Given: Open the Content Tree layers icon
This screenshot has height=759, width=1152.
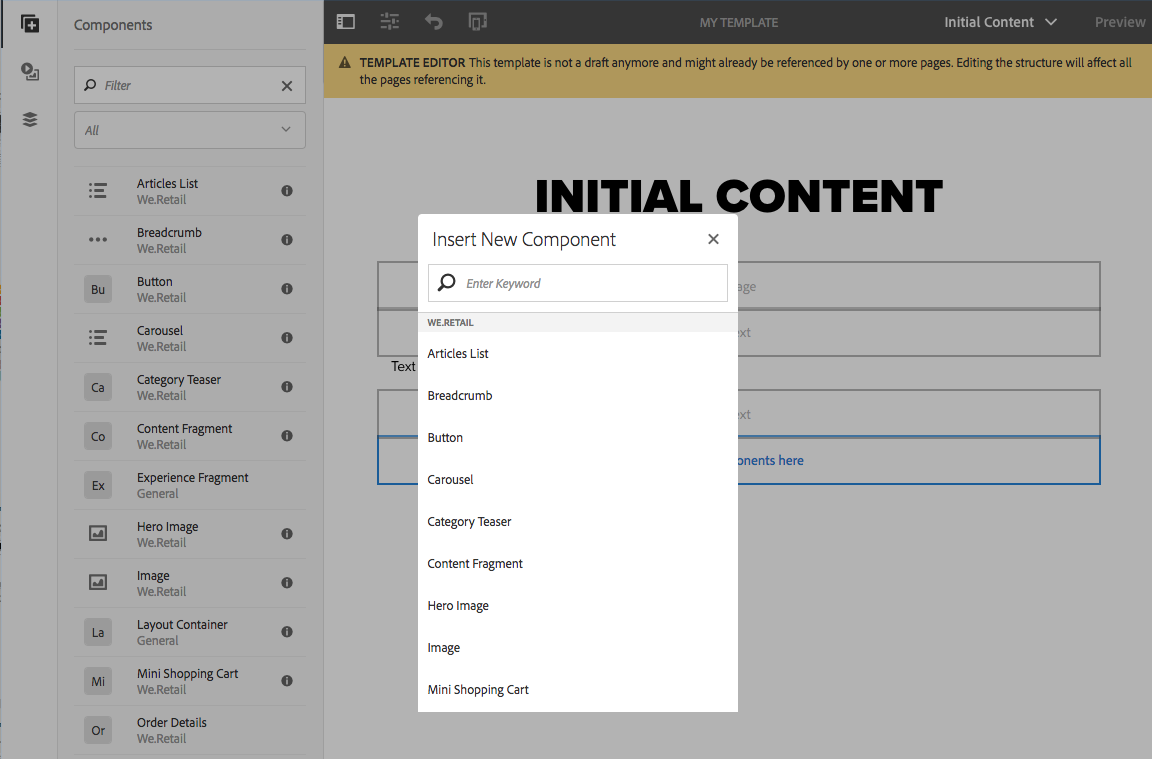Looking at the screenshot, I should 30,120.
